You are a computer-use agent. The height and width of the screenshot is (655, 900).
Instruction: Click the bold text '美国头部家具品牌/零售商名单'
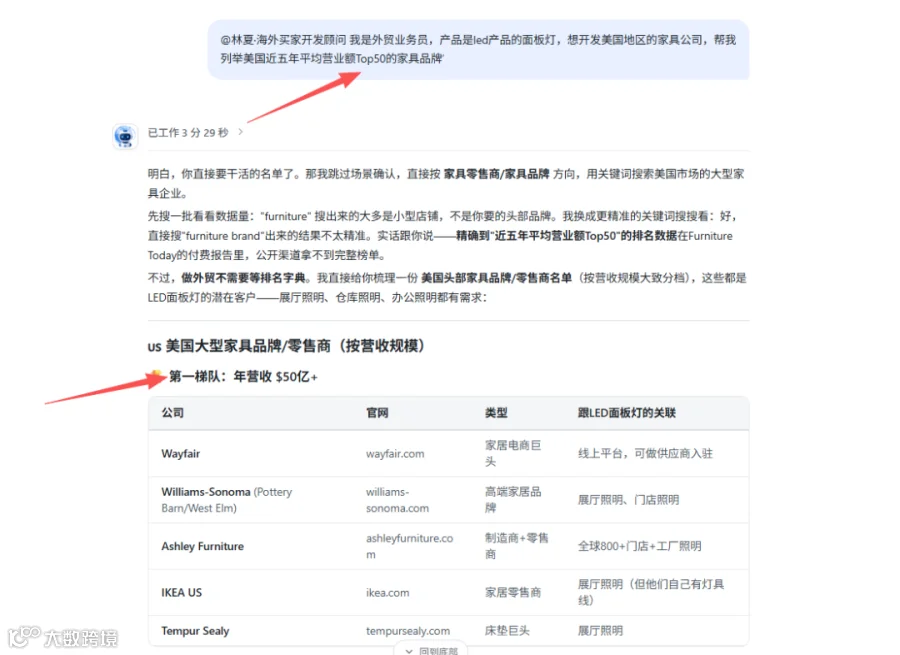coord(496,278)
